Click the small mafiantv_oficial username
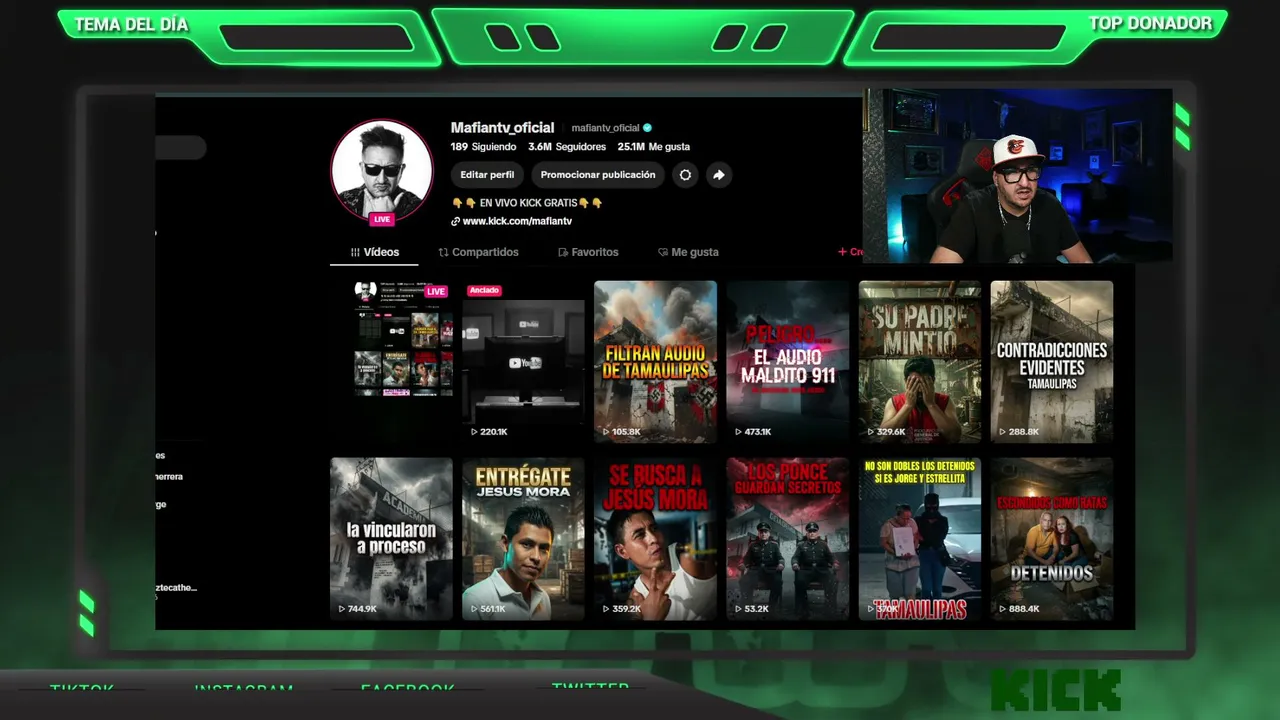The image size is (1280, 720). [x=605, y=128]
